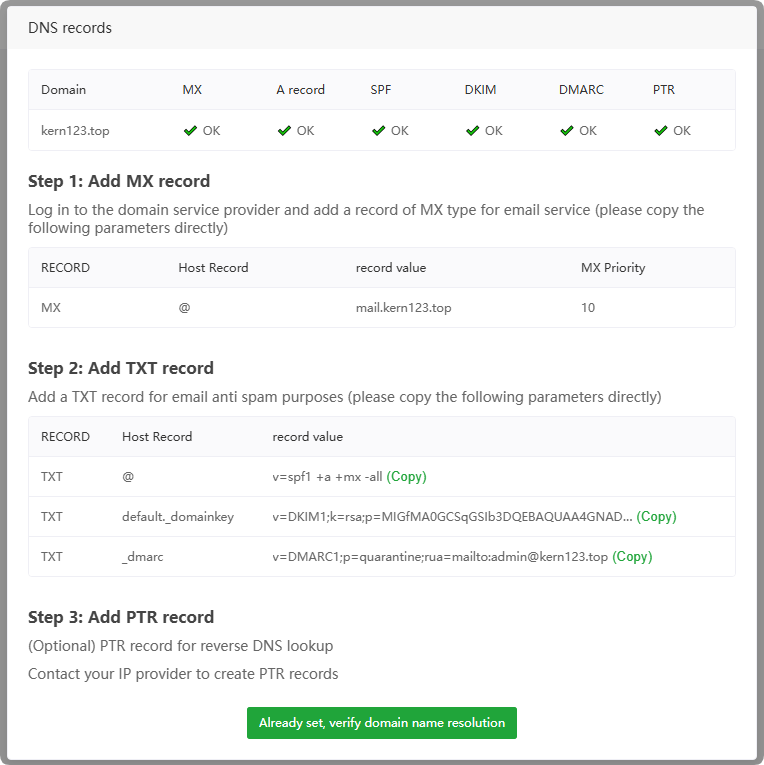Click the green checkmark under MX column
The width and height of the screenshot is (764, 765).
pos(190,130)
